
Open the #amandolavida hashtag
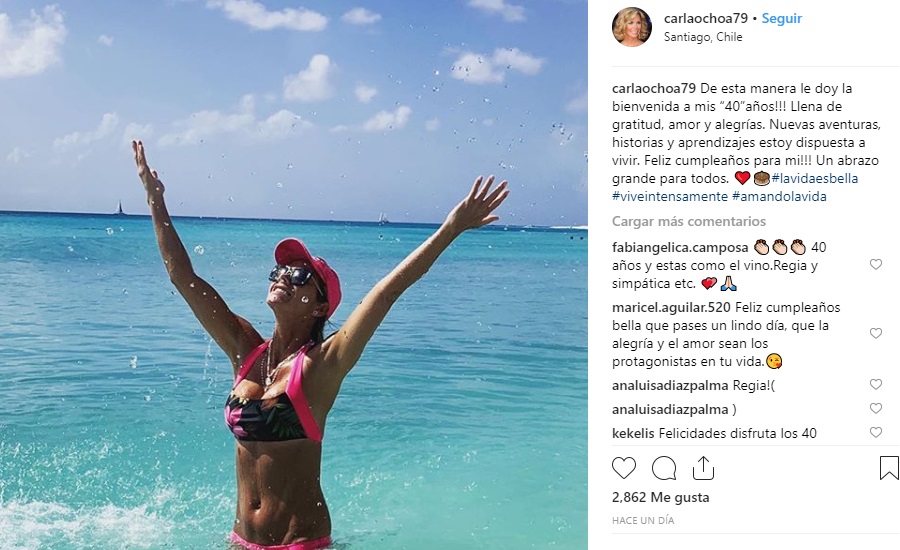pyautogui.click(x=779, y=196)
